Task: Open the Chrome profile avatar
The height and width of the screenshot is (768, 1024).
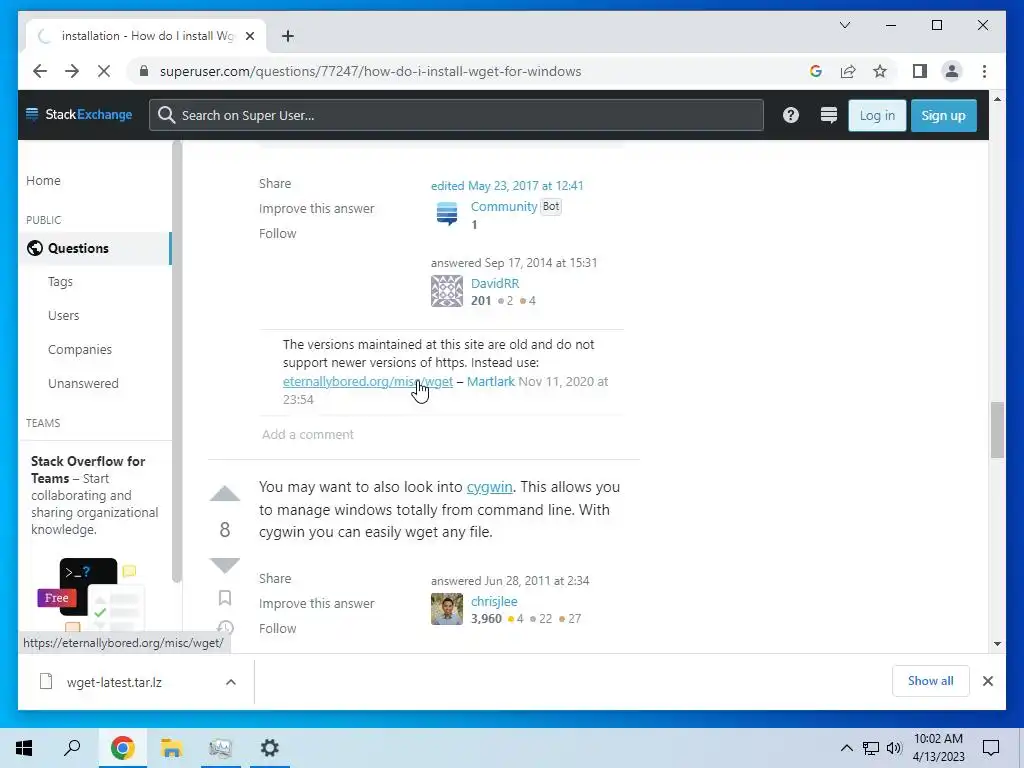Action: coord(952,71)
